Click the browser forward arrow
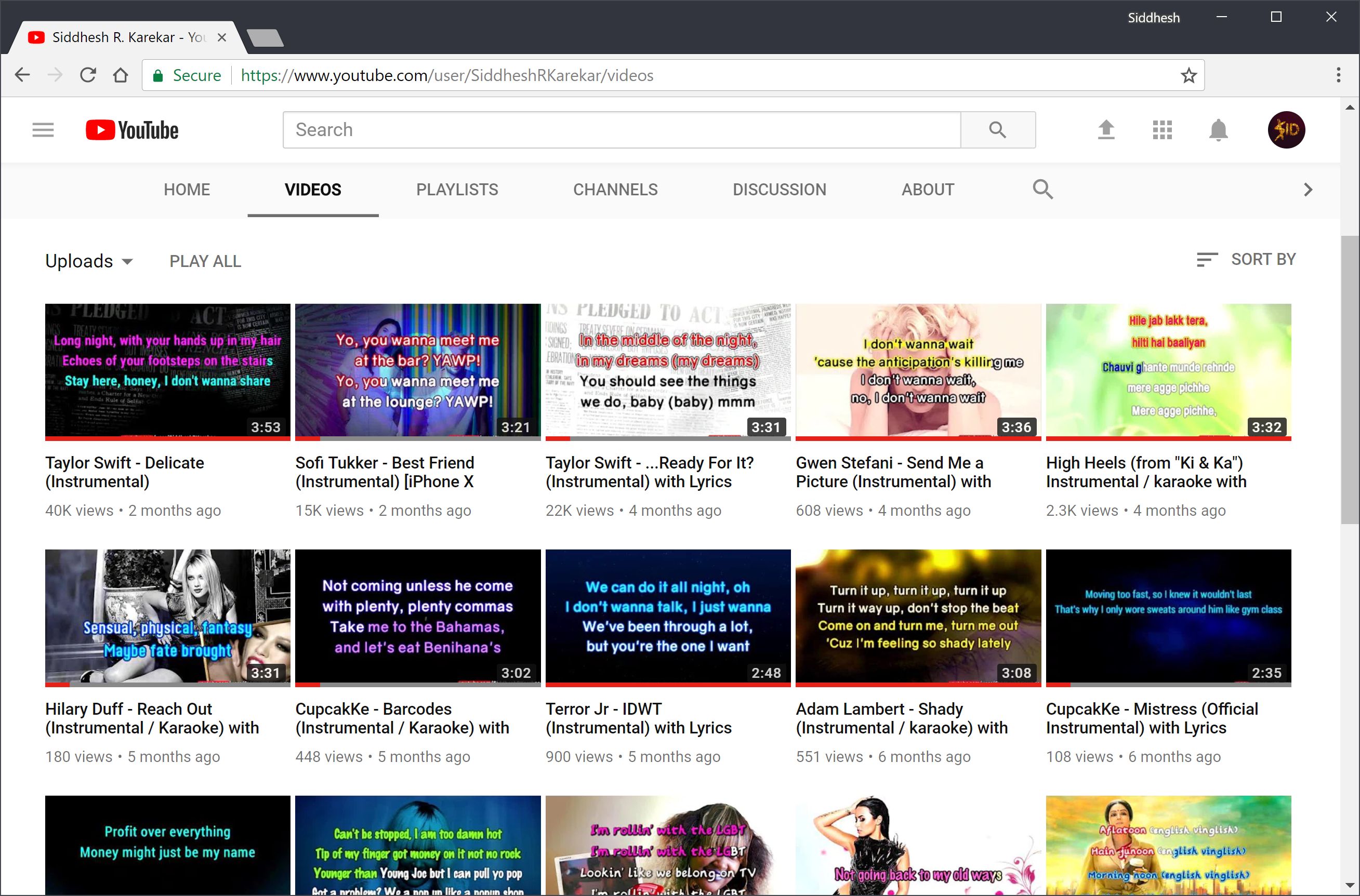 click(x=55, y=75)
